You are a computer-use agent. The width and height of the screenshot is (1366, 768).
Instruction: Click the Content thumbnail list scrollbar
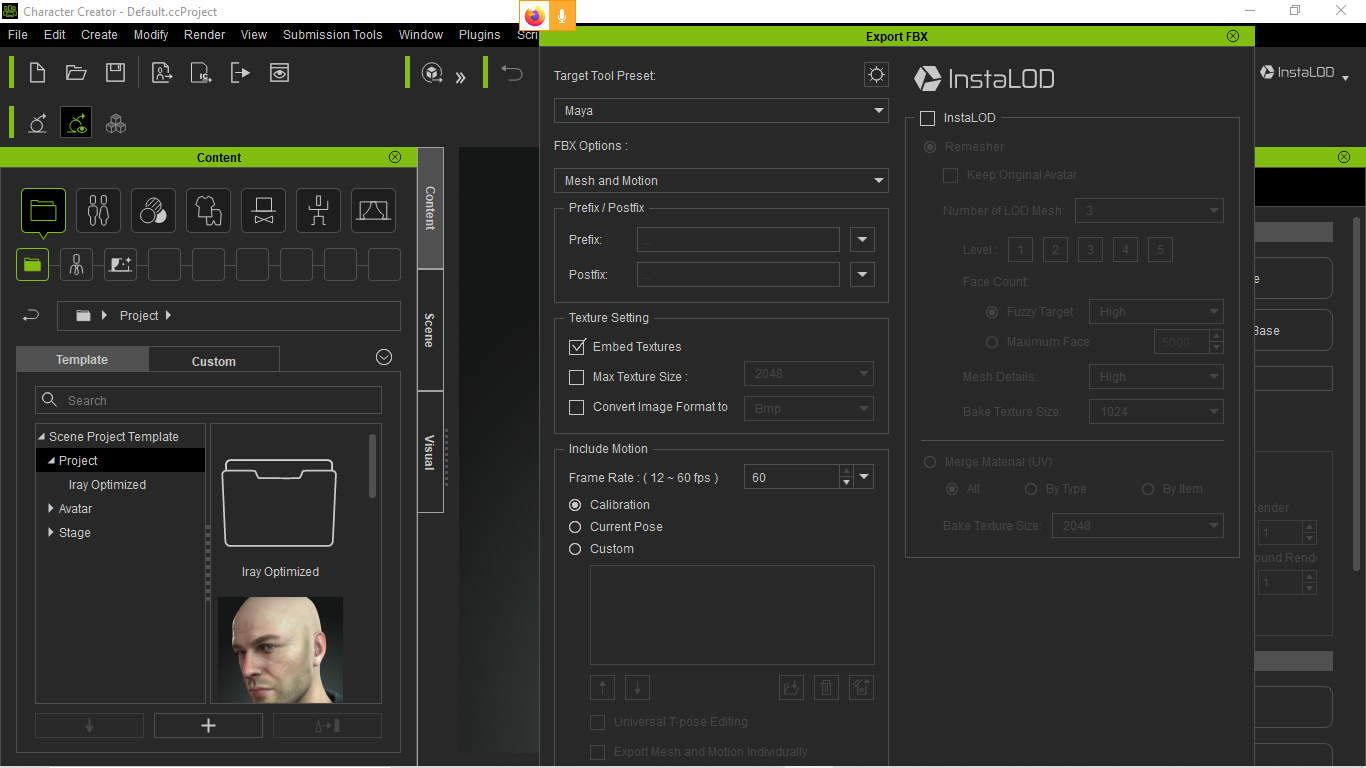373,465
